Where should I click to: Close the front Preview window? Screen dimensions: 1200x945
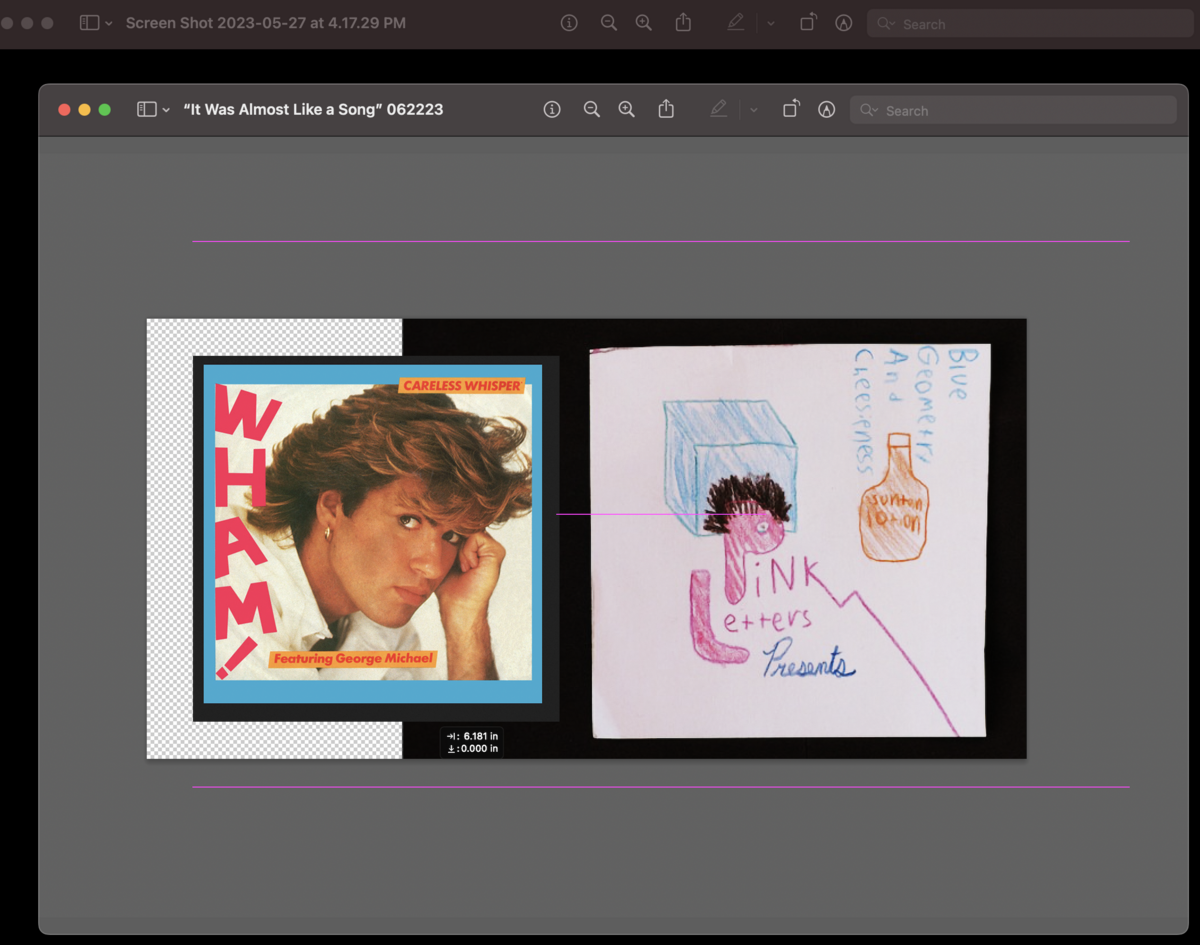coord(64,110)
